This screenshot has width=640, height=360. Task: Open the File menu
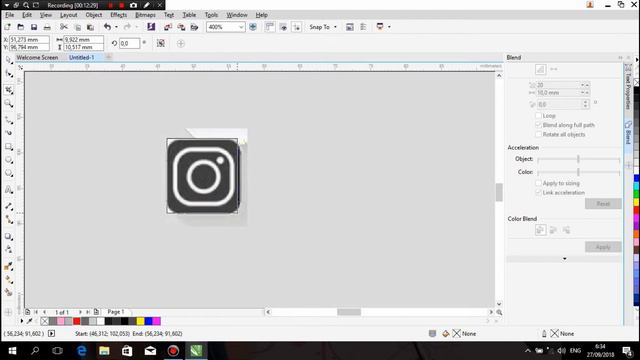[10, 15]
